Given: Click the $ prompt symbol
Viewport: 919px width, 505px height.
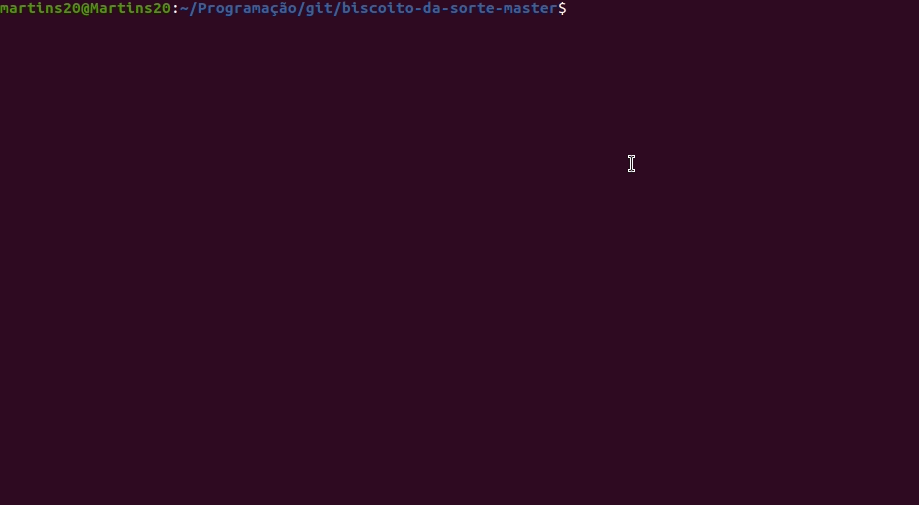Looking at the screenshot, I should coord(562,8).
